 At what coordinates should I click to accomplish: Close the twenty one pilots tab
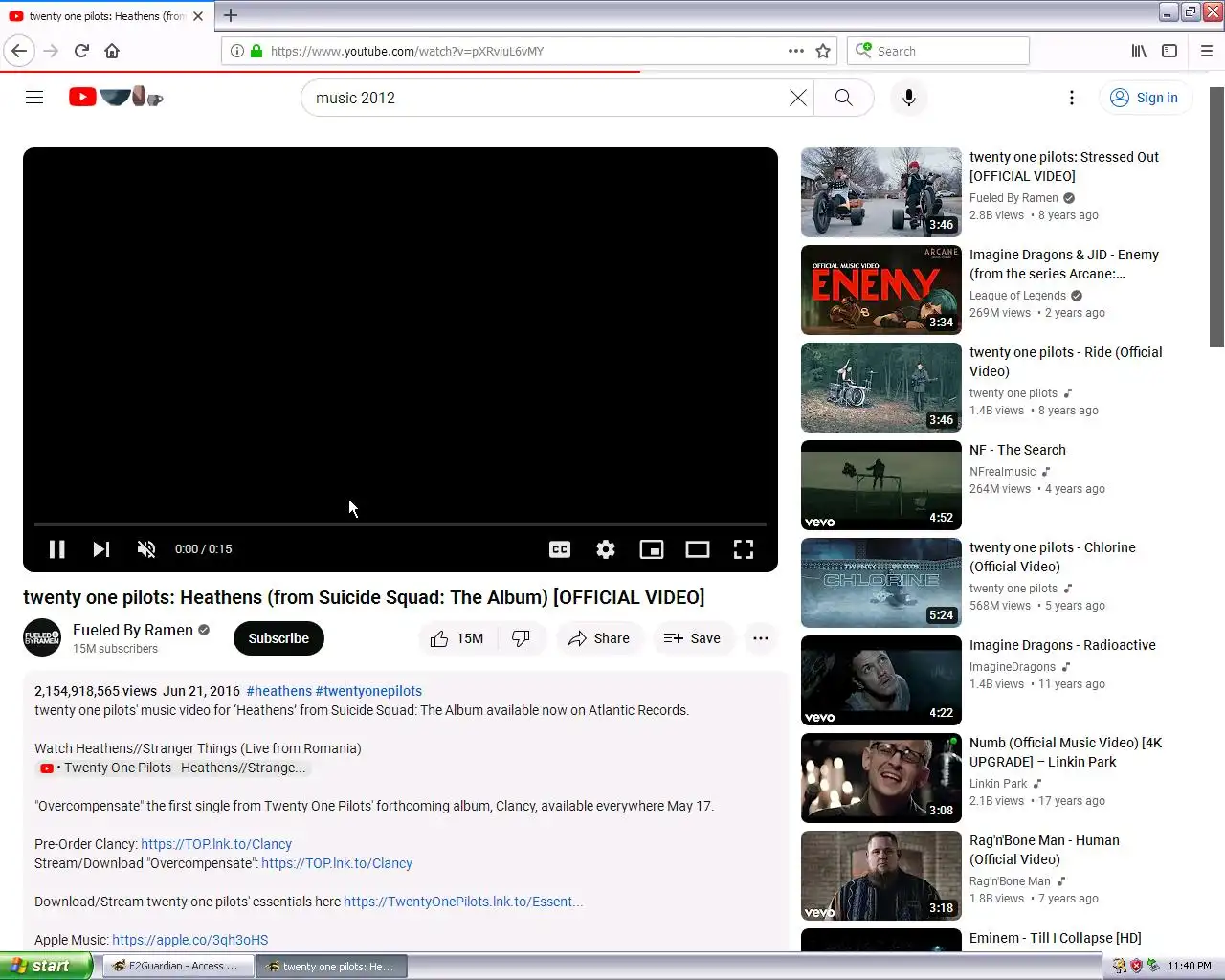(x=198, y=16)
